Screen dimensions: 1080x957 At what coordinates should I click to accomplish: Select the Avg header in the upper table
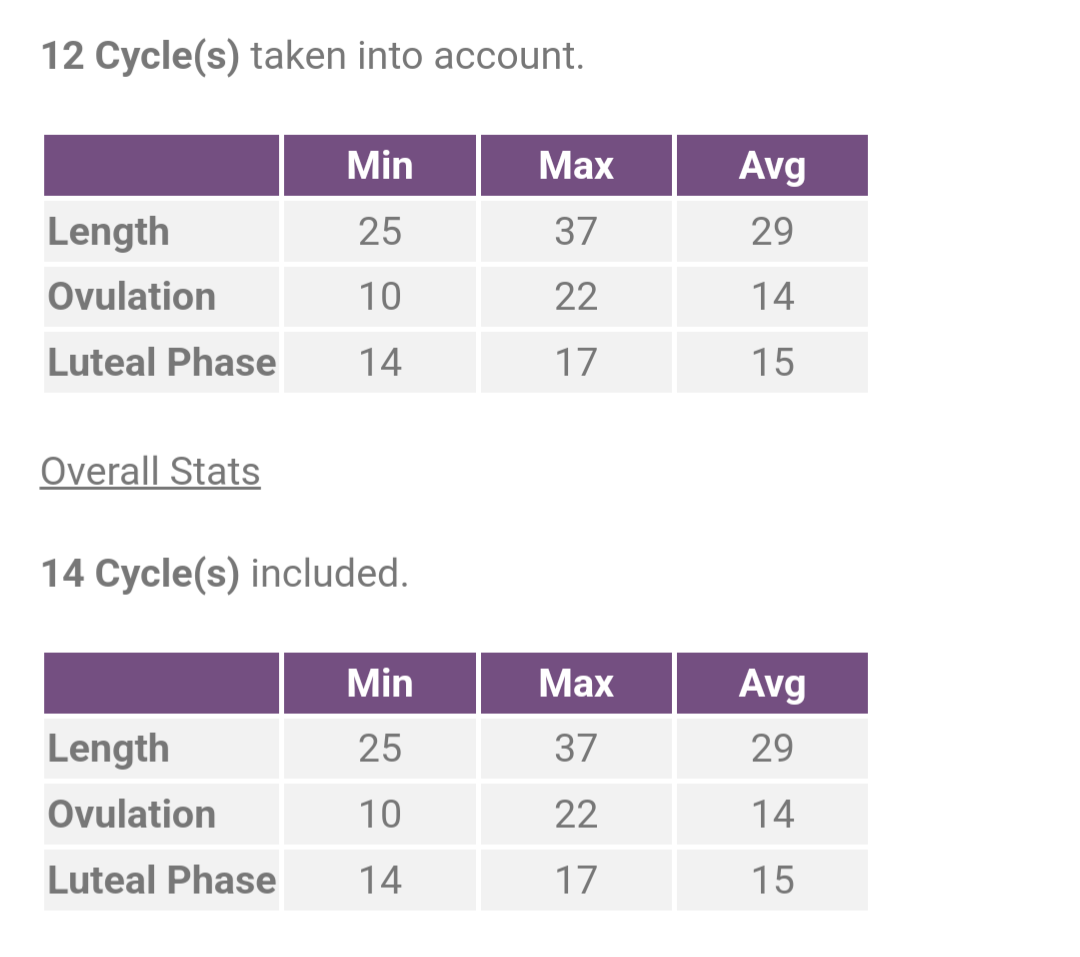coord(772,165)
